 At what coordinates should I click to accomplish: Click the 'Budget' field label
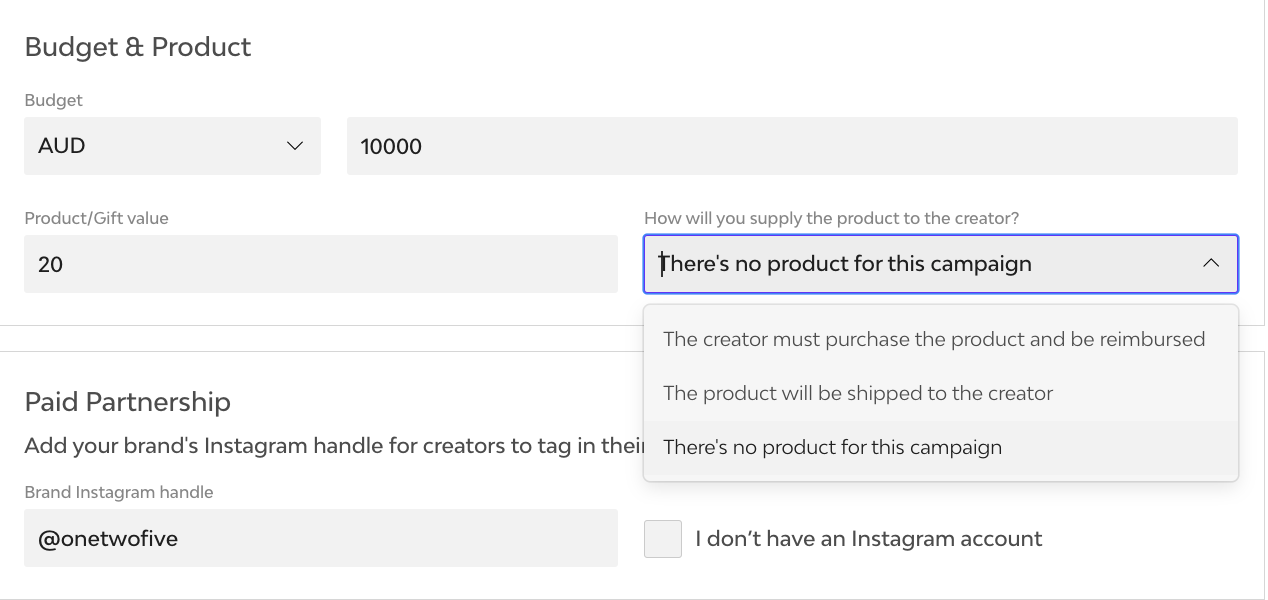point(53,100)
